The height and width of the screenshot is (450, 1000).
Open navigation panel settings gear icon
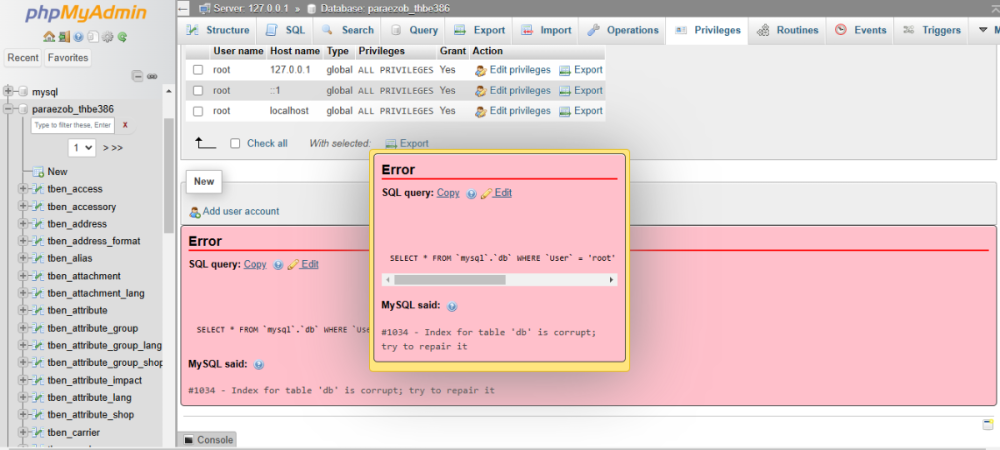coord(107,37)
